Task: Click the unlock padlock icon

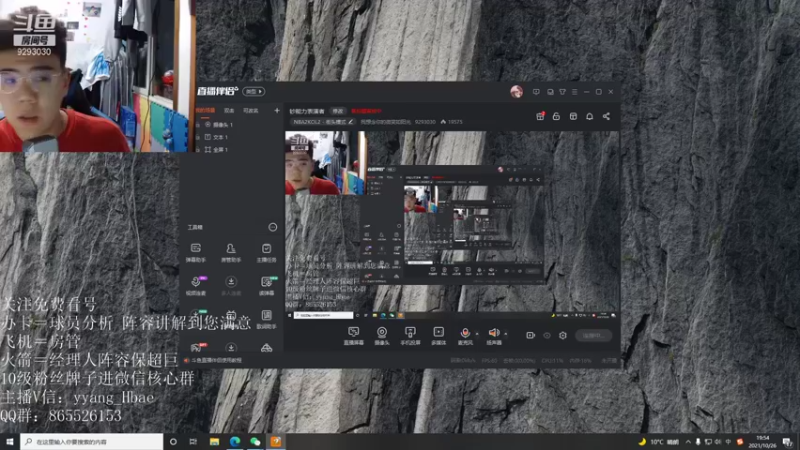Action: [x=556, y=116]
